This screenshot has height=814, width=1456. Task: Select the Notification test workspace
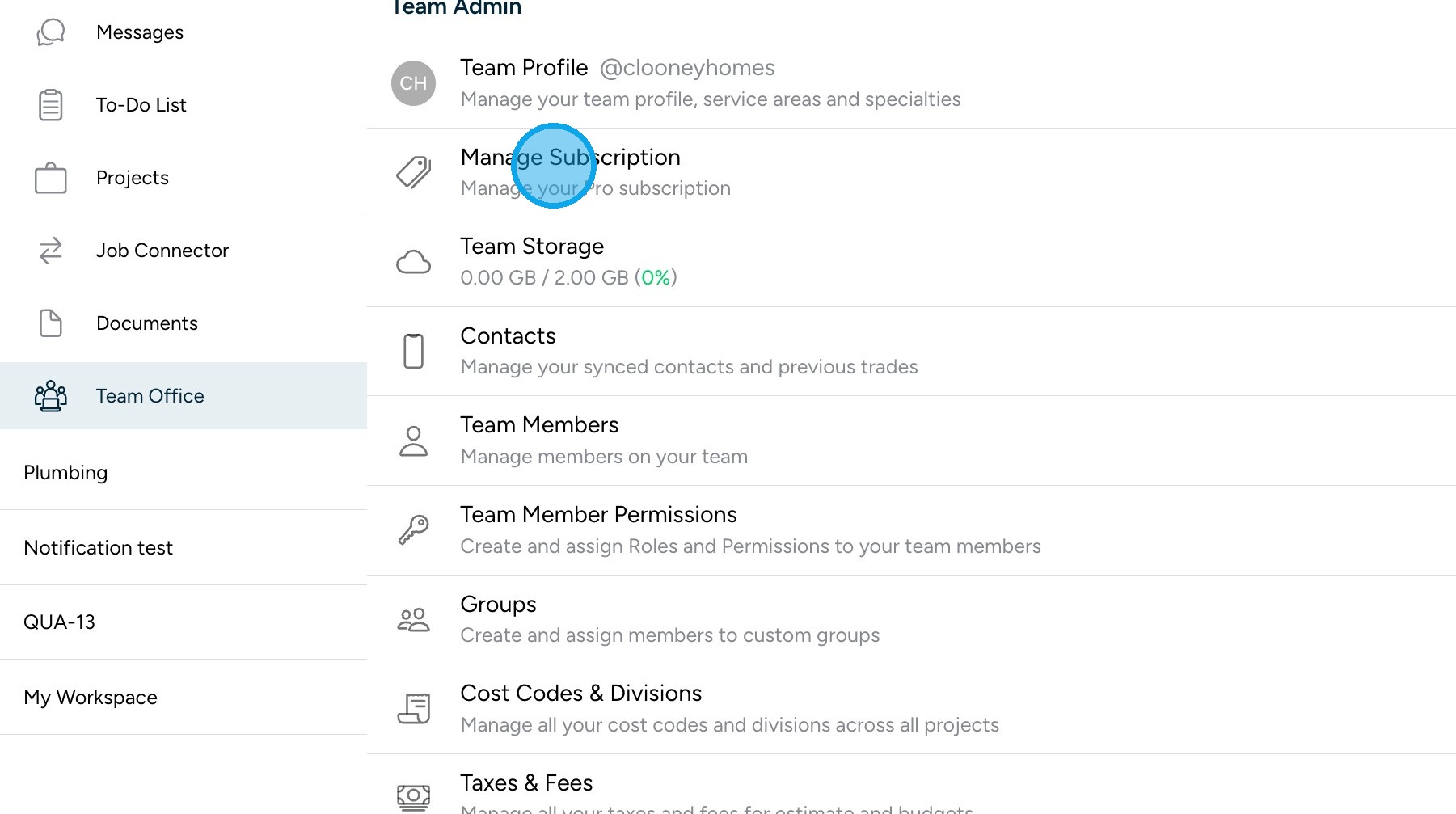click(98, 548)
